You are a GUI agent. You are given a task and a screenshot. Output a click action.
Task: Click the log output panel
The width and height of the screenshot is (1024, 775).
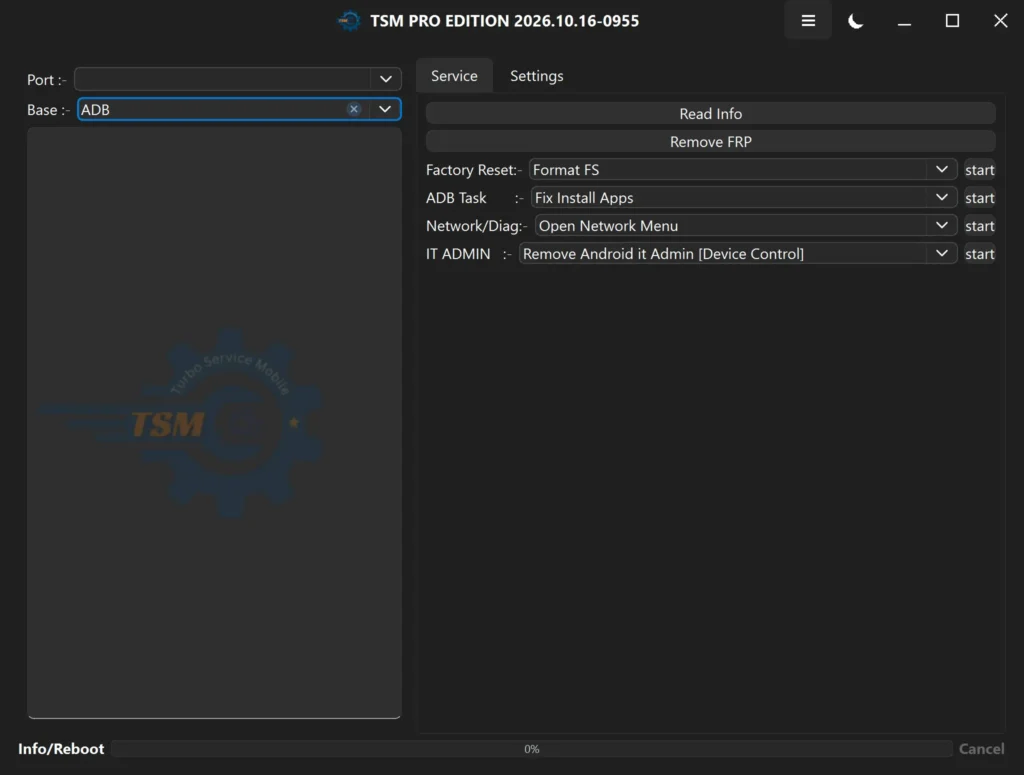[x=214, y=422]
